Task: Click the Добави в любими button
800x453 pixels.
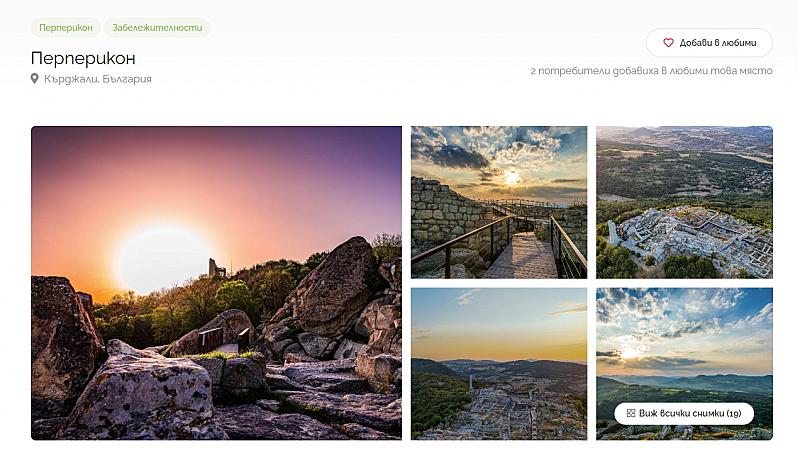Action: point(709,43)
